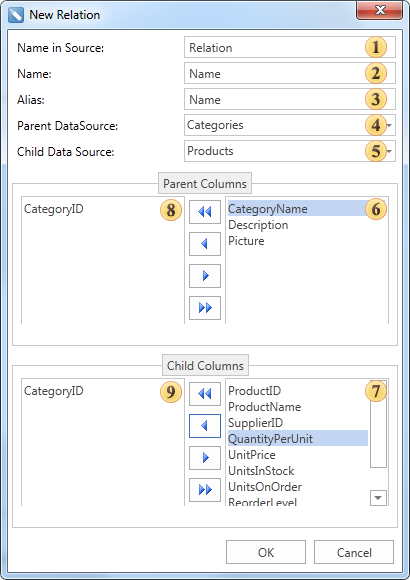
Task: Click the single-left arrow in Parent Columns
Action: tap(205, 244)
